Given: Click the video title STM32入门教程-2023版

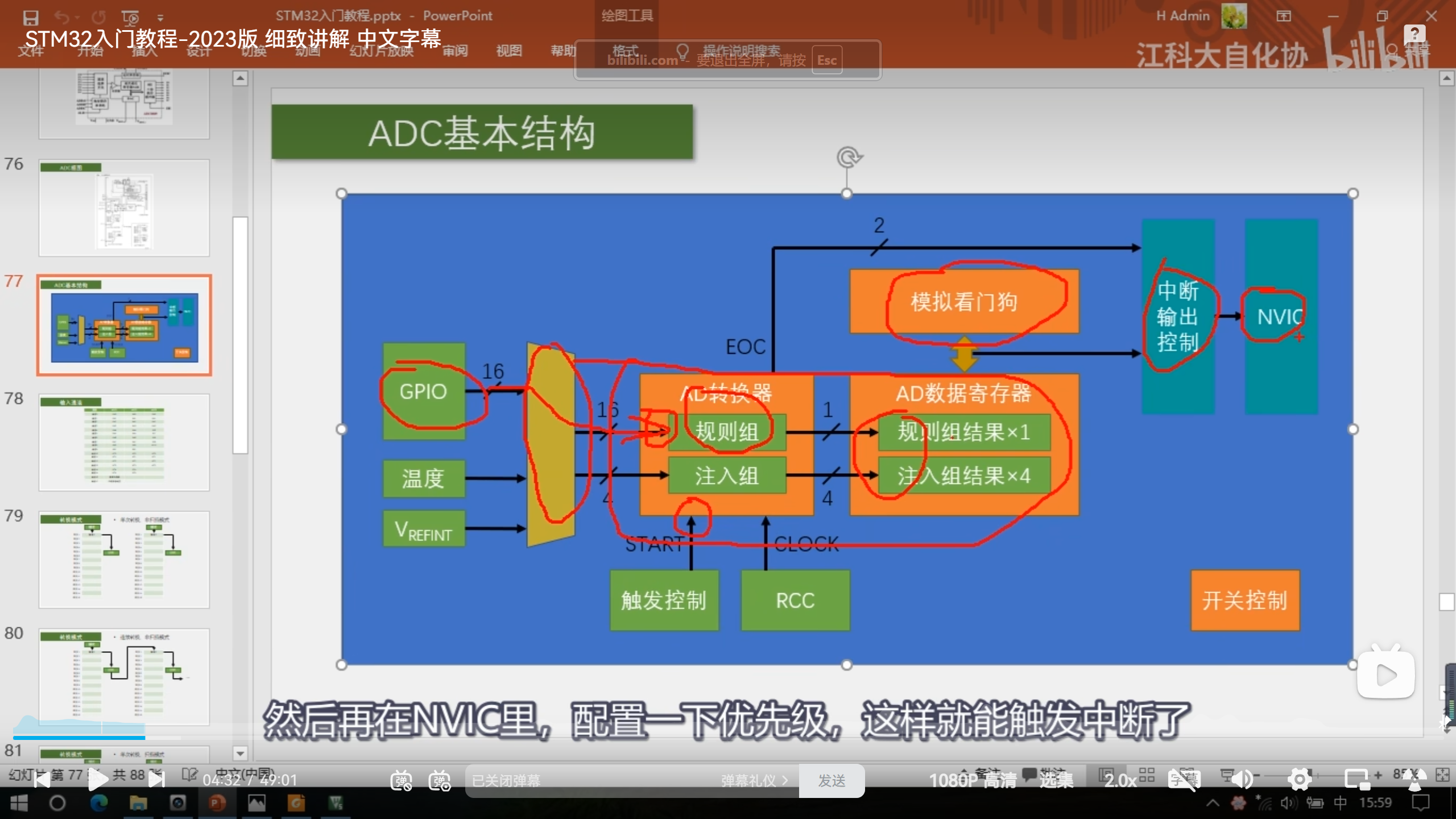Looking at the screenshot, I should pyautogui.click(x=233, y=39).
